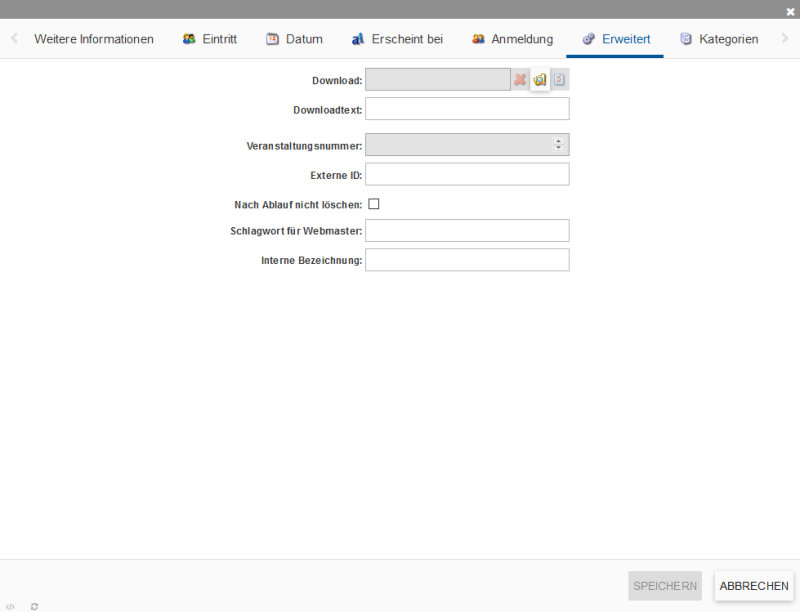Click the checklist icon beside Download
The image size is (800, 612).
[x=560, y=80]
